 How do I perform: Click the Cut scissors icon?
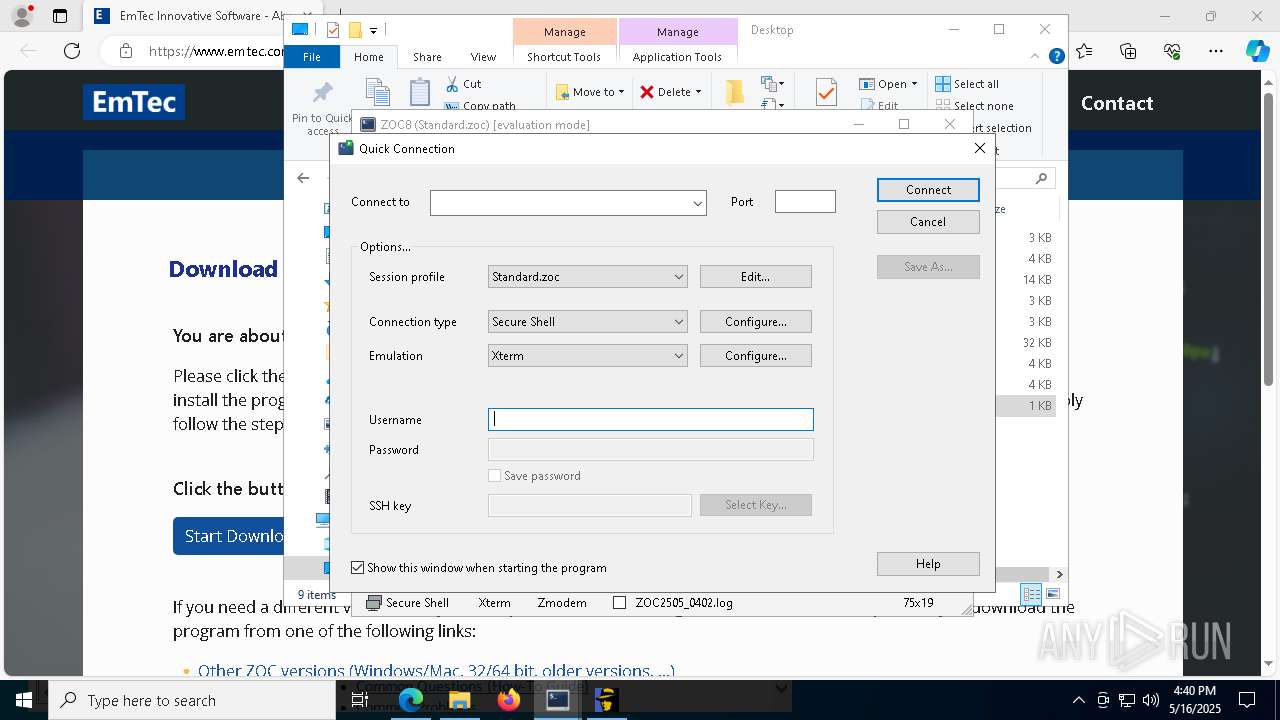pos(452,84)
